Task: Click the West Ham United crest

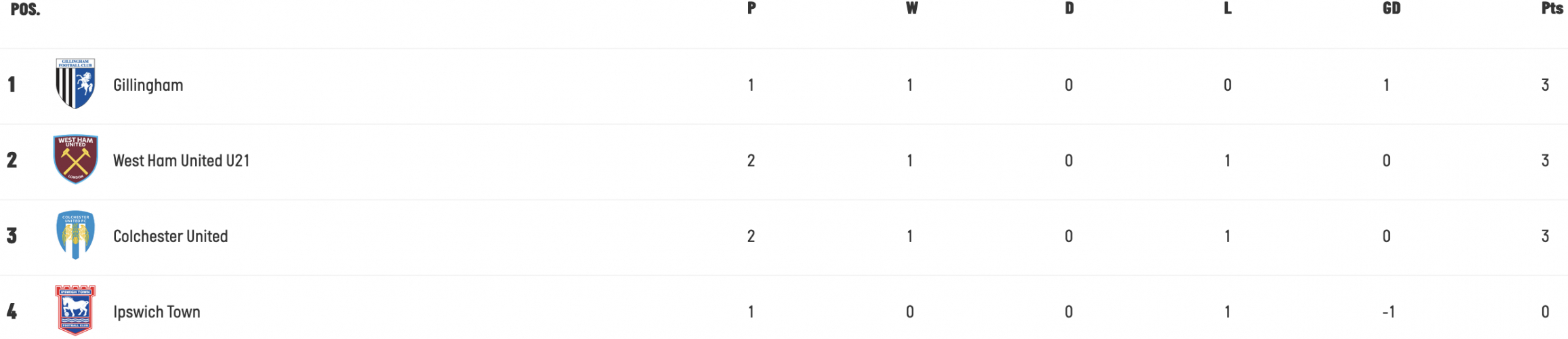Action: click(76, 159)
